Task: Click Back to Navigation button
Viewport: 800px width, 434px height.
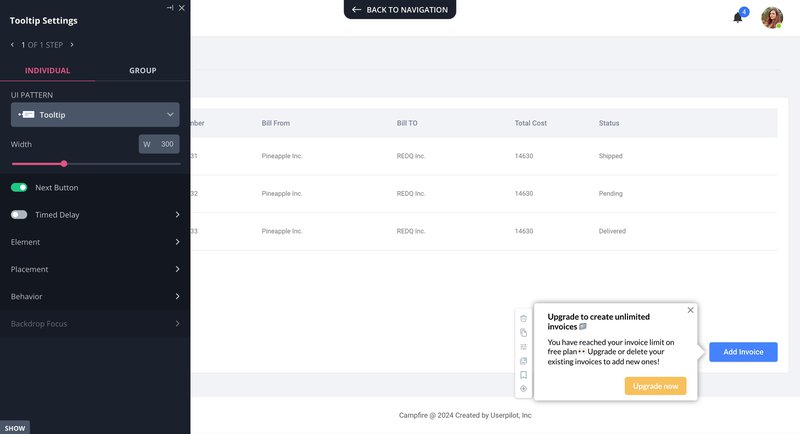Action: pyautogui.click(x=400, y=9)
